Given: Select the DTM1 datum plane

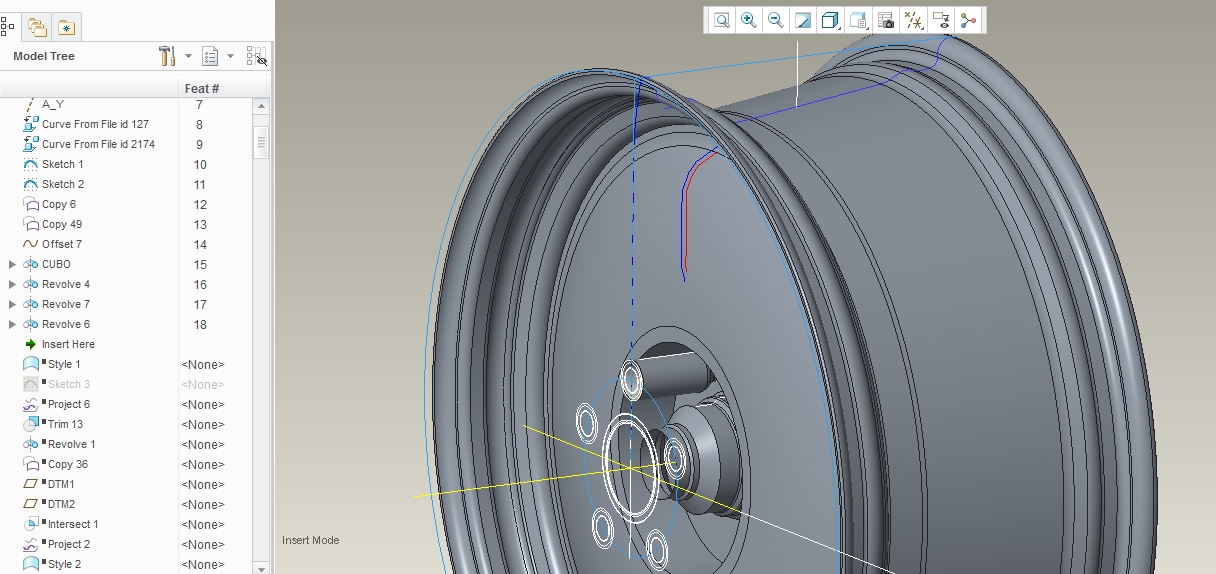Looking at the screenshot, I should point(61,484).
